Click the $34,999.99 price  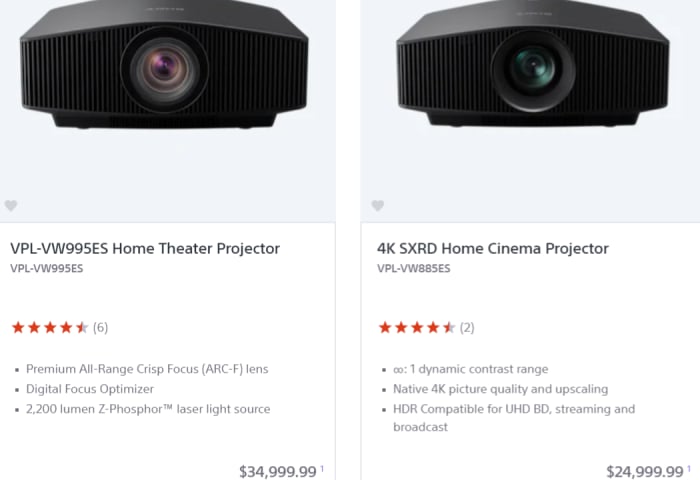coord(278,472)
